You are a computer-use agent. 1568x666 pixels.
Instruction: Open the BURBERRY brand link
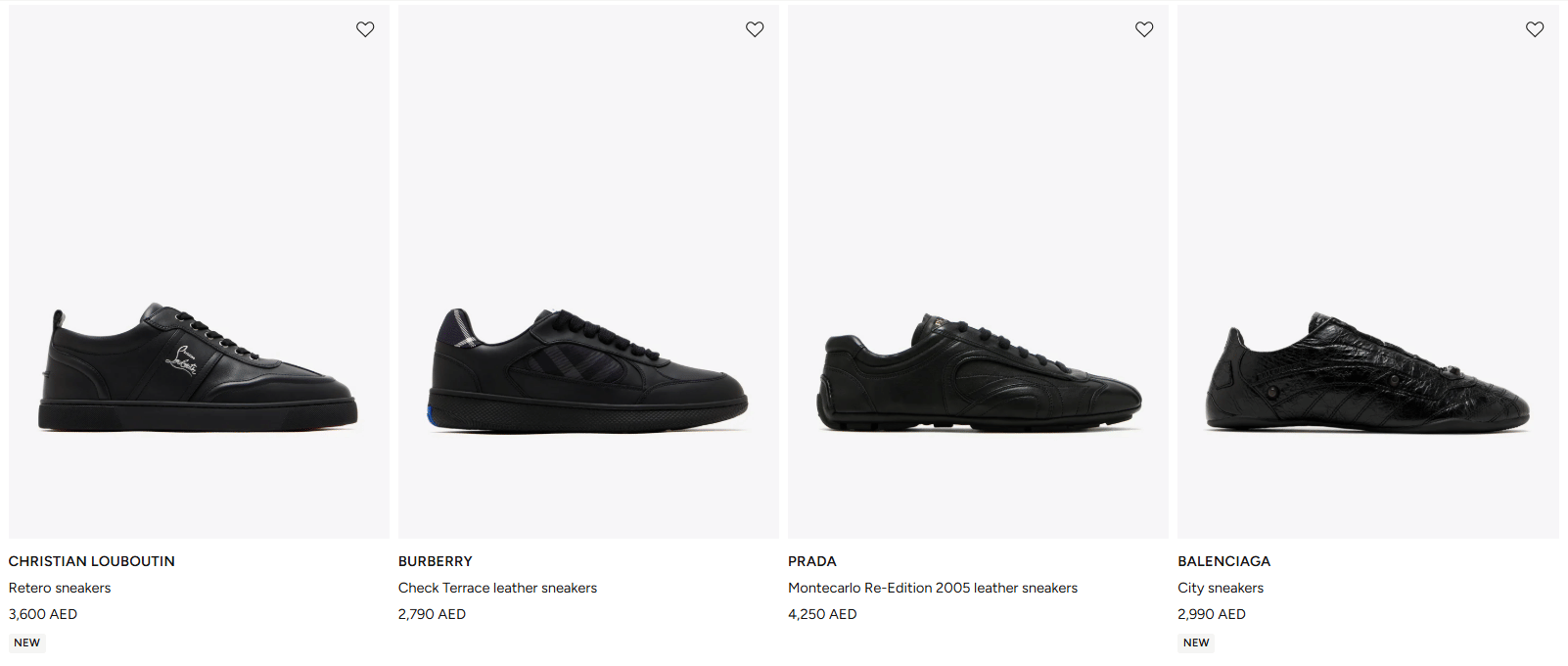click(436, 561)
